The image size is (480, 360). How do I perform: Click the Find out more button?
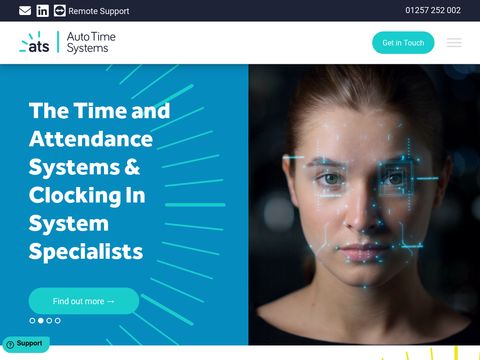pos(84,301)
